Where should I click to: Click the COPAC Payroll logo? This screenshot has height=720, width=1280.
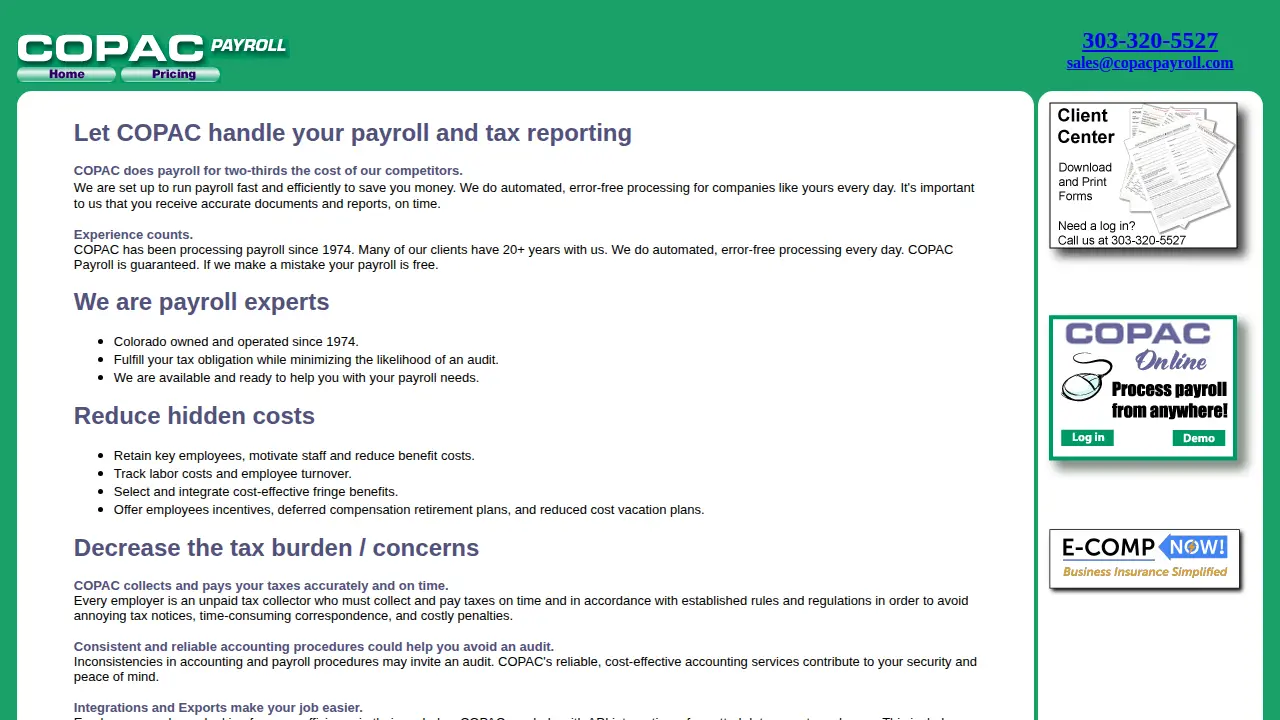pyautogui.click(x=153, y=48)
